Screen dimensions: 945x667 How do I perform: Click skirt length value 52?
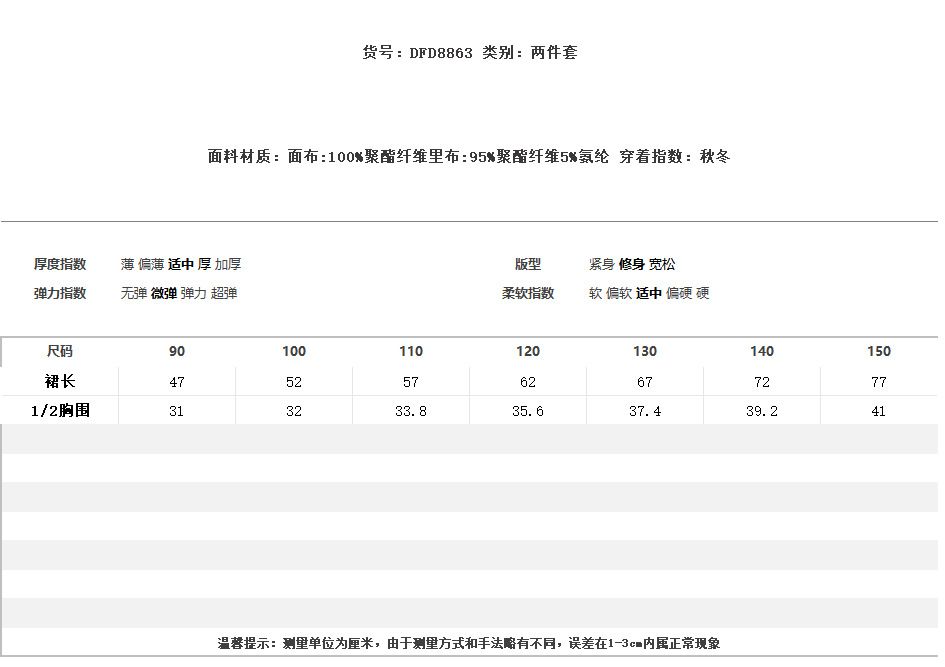coord(294,382)
